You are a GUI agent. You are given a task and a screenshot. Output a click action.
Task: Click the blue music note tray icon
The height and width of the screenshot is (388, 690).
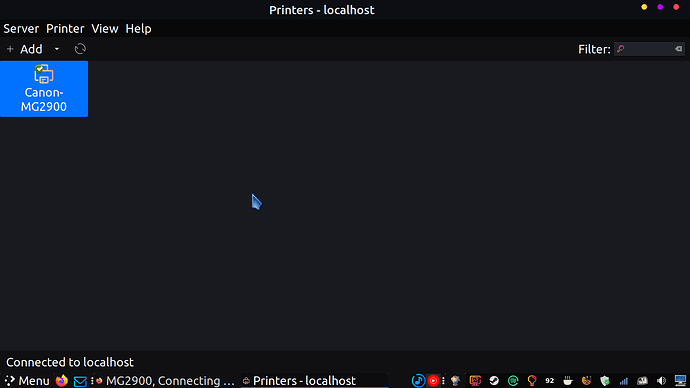[x=418, y=381]
